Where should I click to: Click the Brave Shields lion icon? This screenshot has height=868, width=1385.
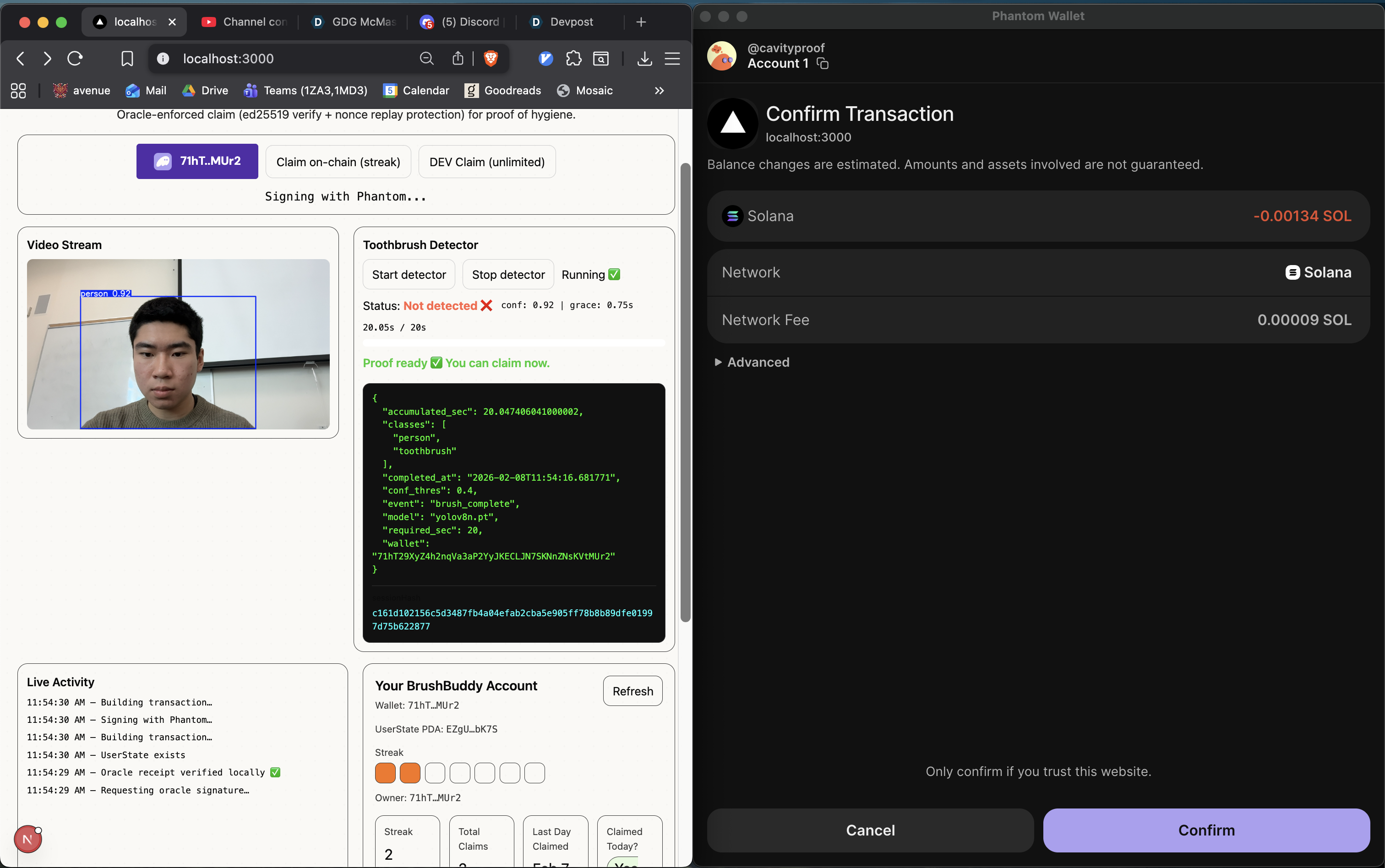point(491,59)
